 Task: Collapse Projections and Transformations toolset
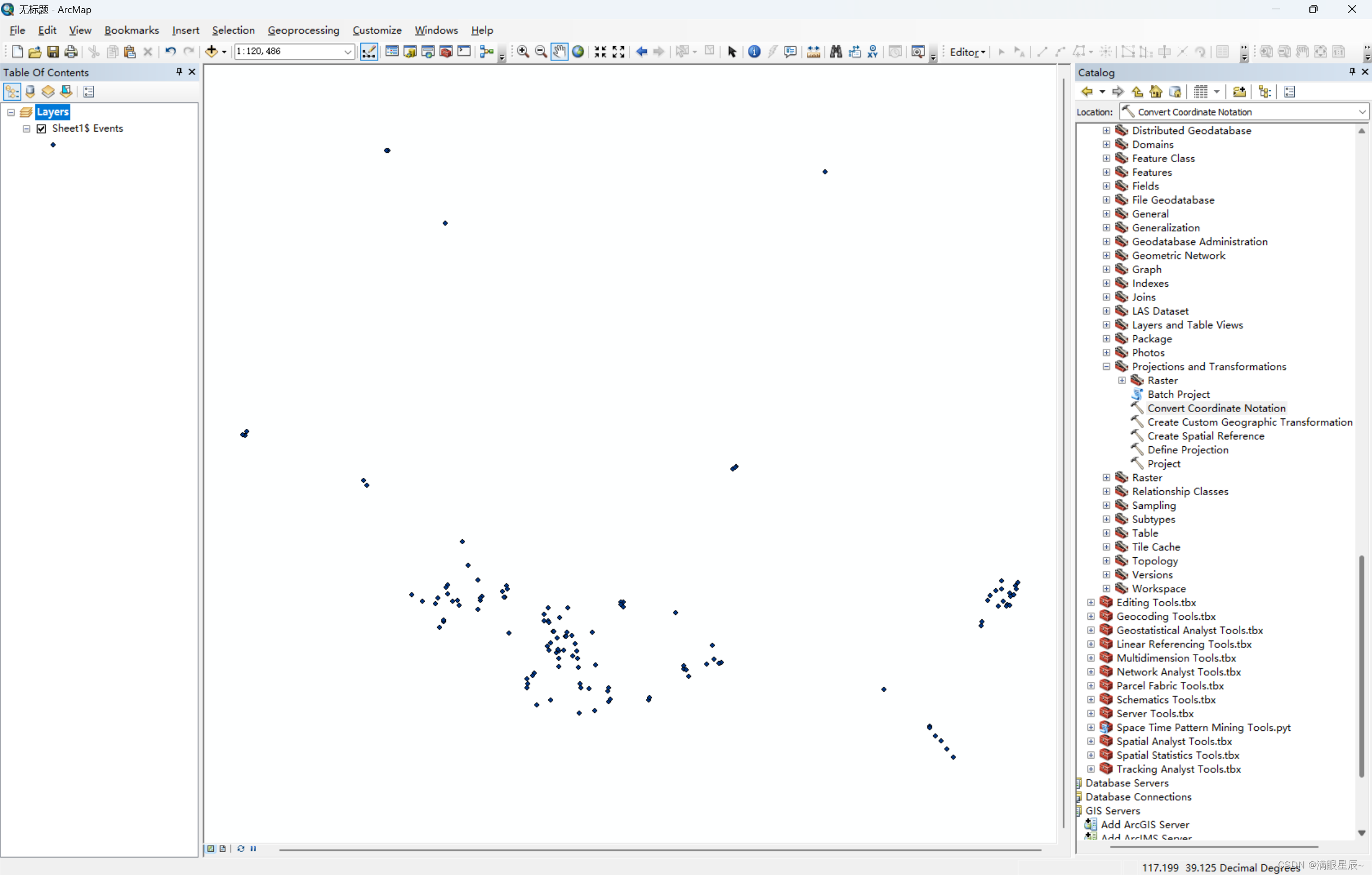[1106, 367]
